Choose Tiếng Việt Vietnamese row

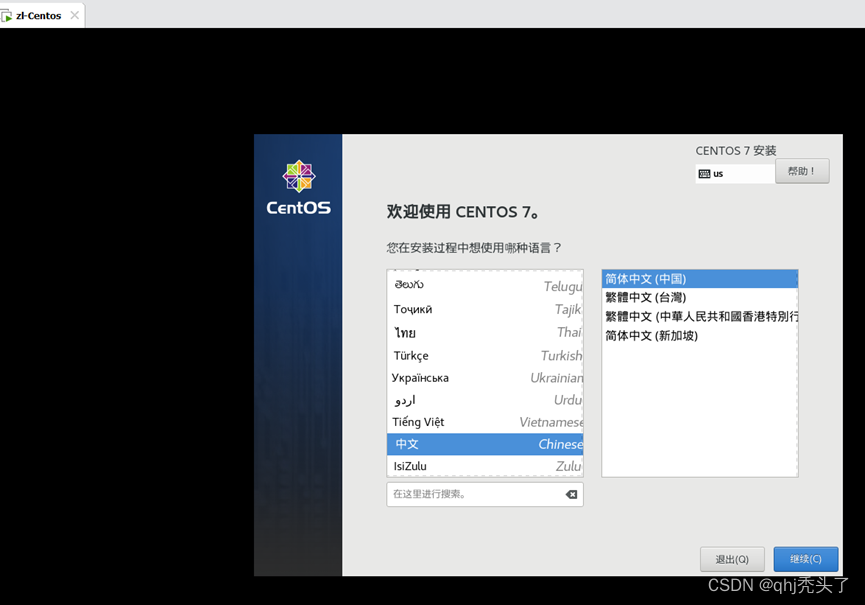point(485,422)
